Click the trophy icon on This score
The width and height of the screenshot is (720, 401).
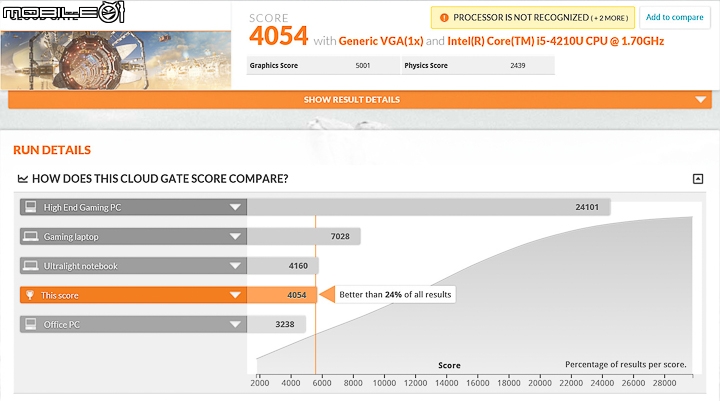[30, 295]
